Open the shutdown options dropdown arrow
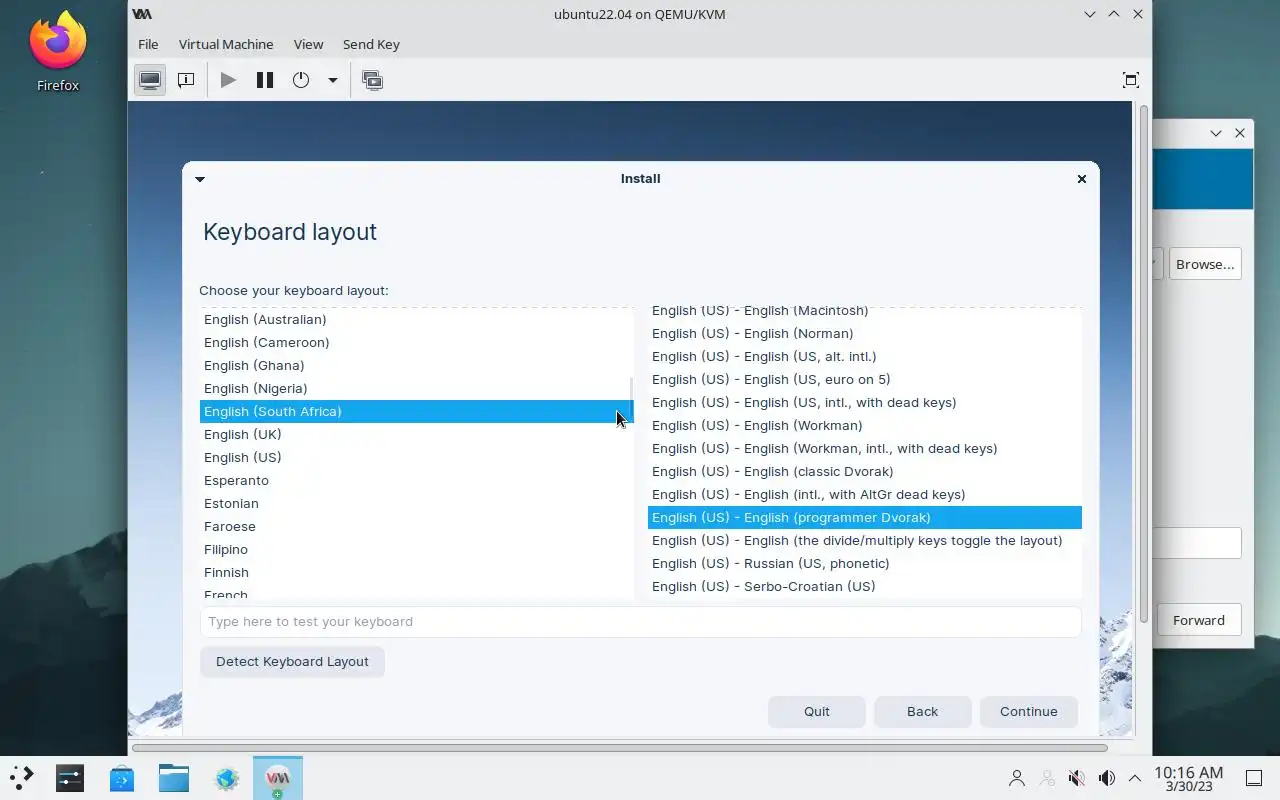This screenshot has width=1280, height=800. [332, 80]
